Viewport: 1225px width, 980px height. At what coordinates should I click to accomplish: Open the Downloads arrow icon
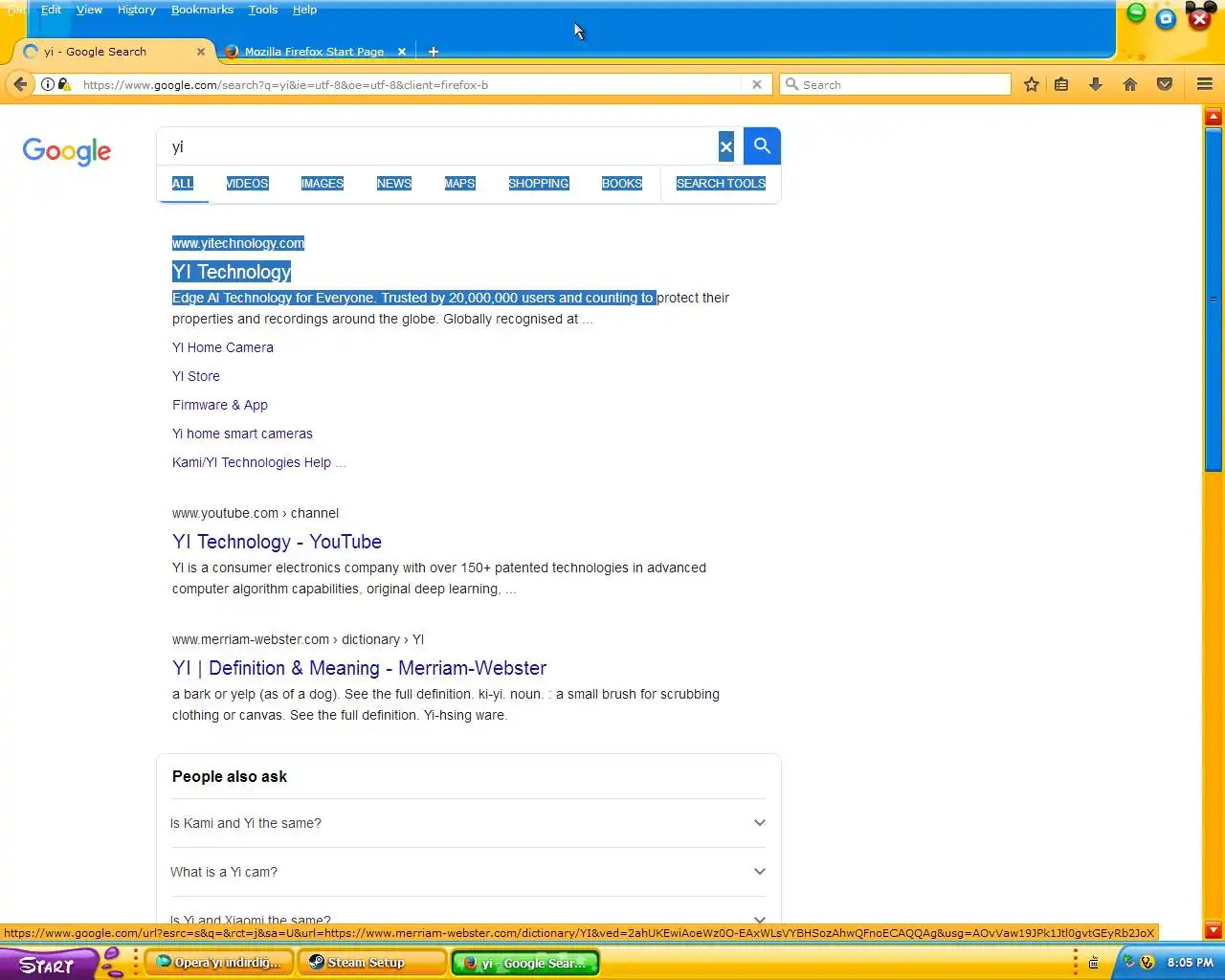point(1096,84)
